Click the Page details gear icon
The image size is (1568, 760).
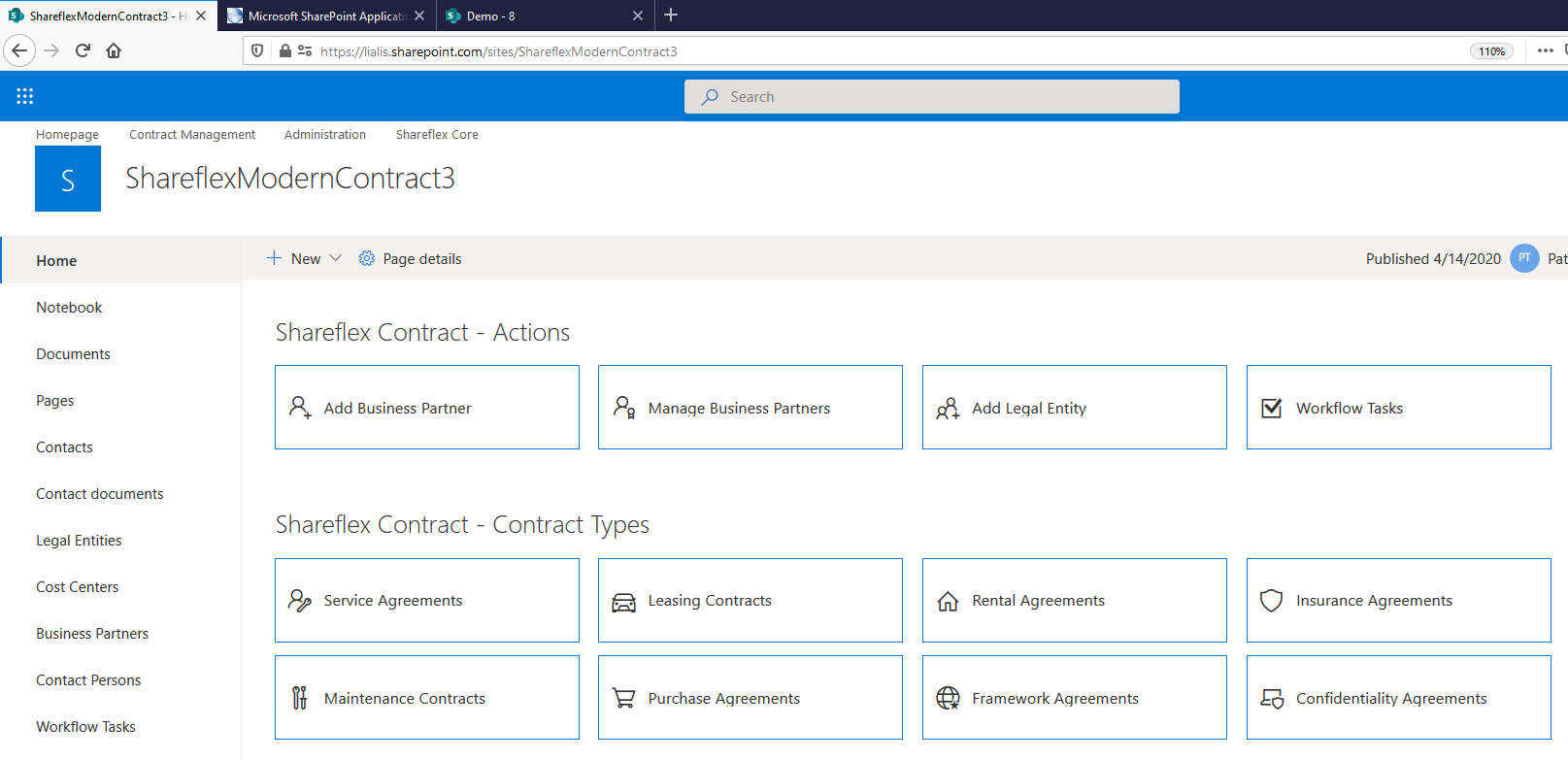366,258
